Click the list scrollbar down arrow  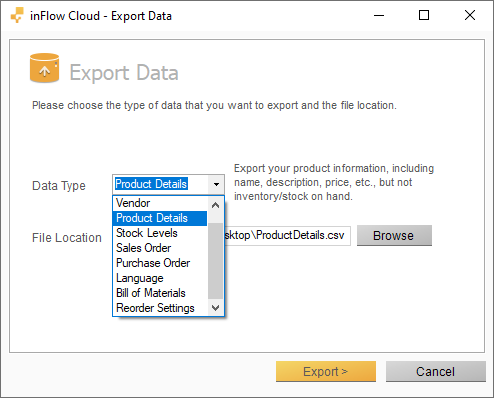click(216, 308)
